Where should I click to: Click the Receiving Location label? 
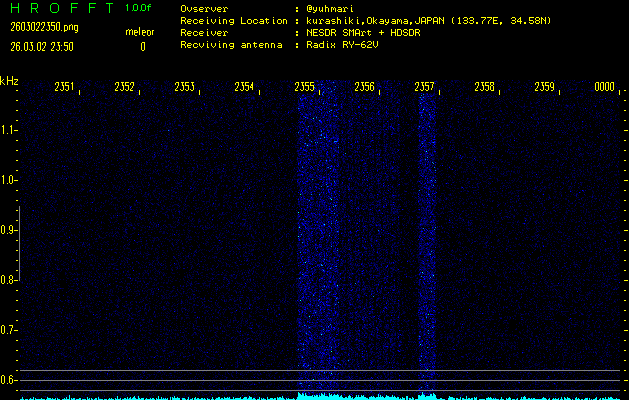pos(234,21)
